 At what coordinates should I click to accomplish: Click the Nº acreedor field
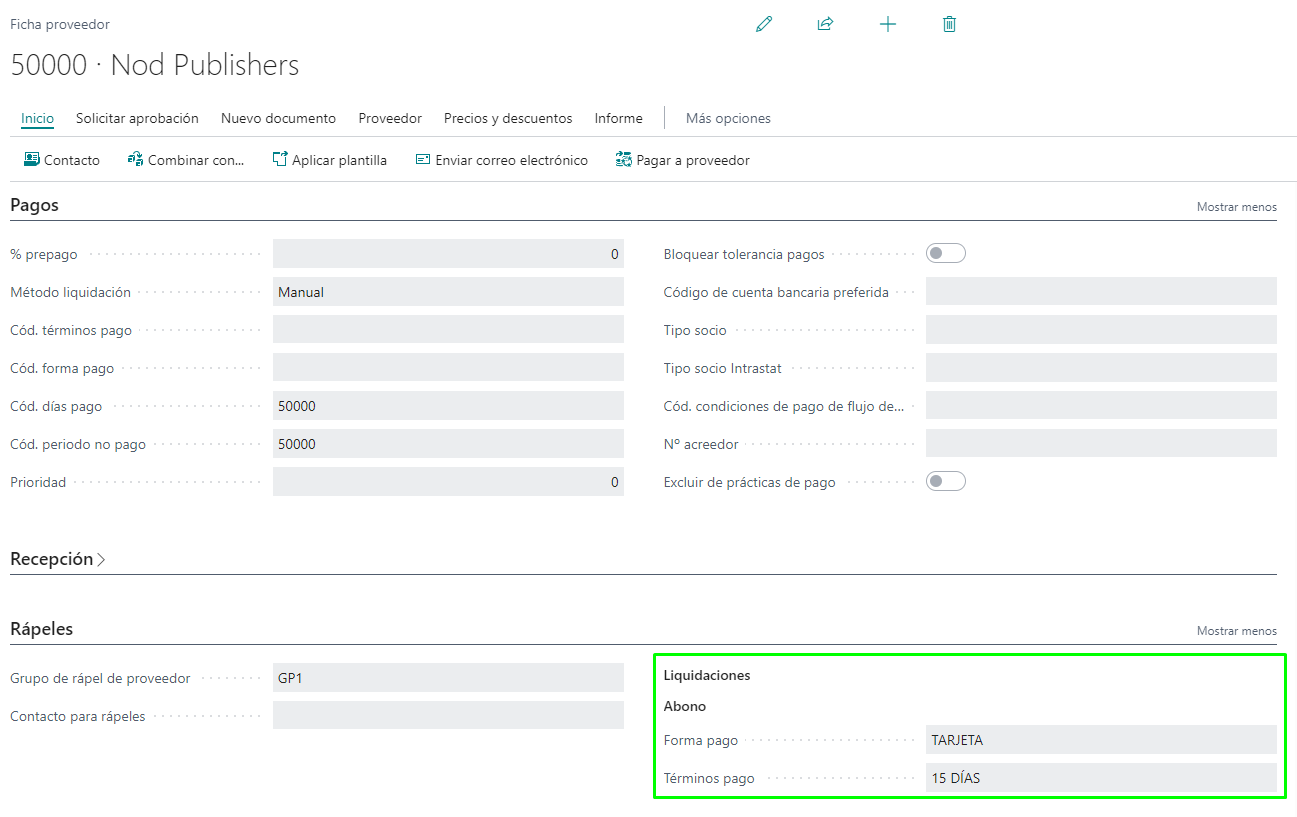(1101, 444)
